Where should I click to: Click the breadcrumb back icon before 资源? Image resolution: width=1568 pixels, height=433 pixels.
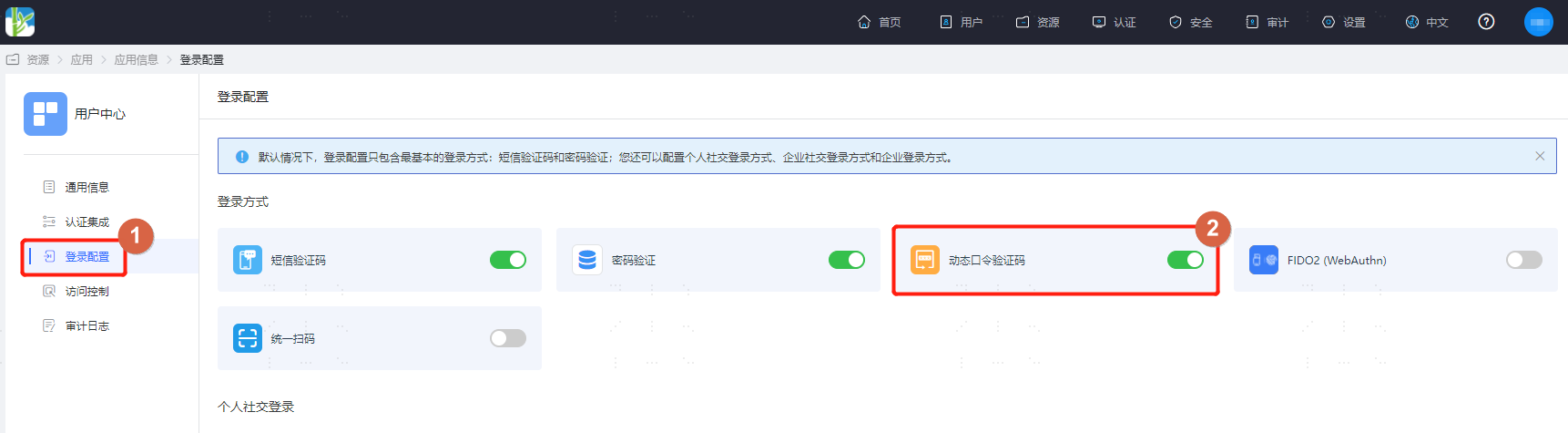click(13, 59)
